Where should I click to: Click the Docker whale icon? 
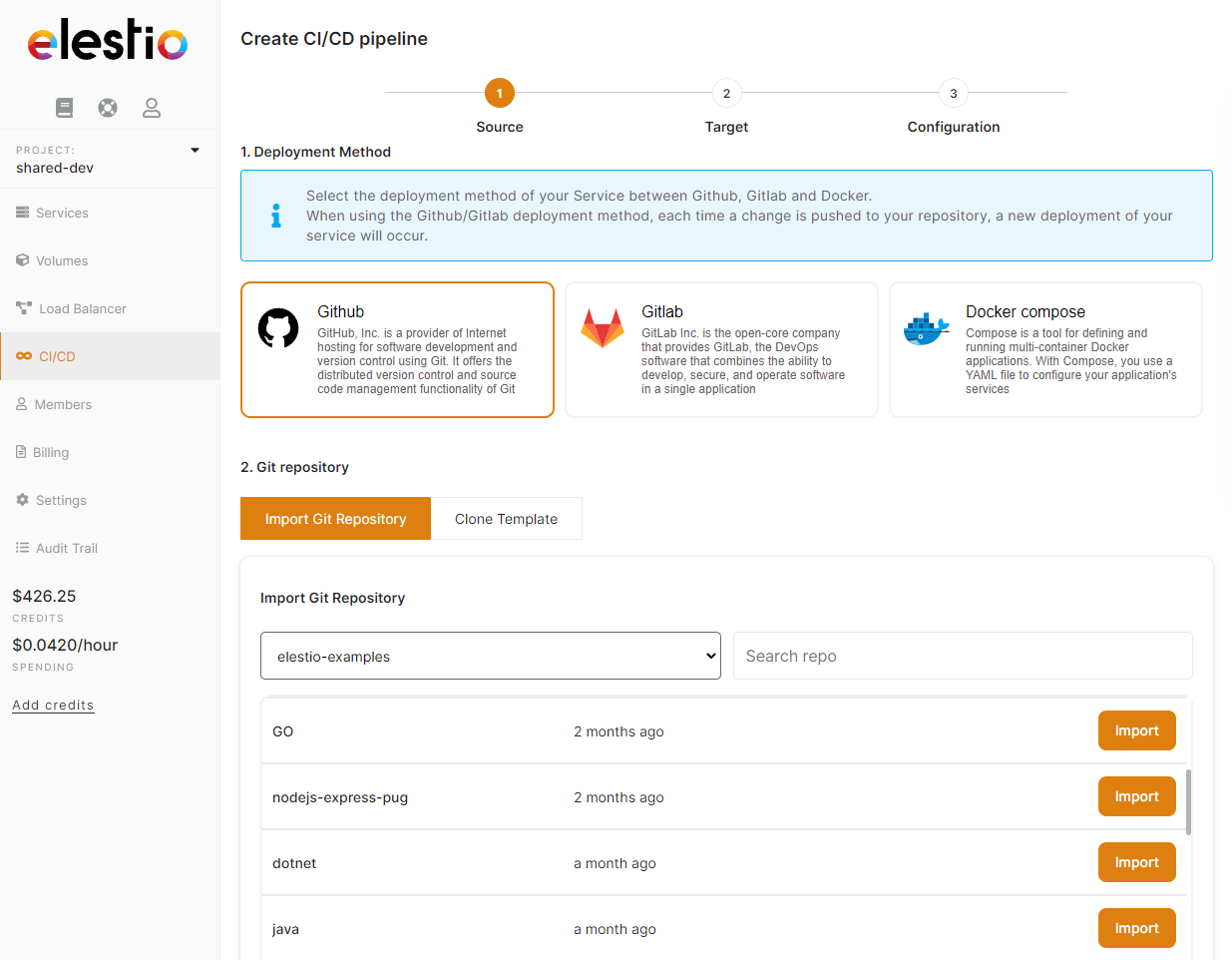click(926, 327)
